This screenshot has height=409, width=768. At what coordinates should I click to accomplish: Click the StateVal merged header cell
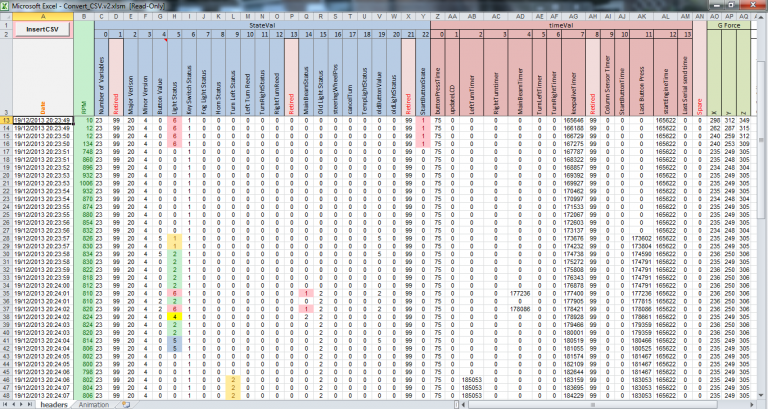coord(262,25)
